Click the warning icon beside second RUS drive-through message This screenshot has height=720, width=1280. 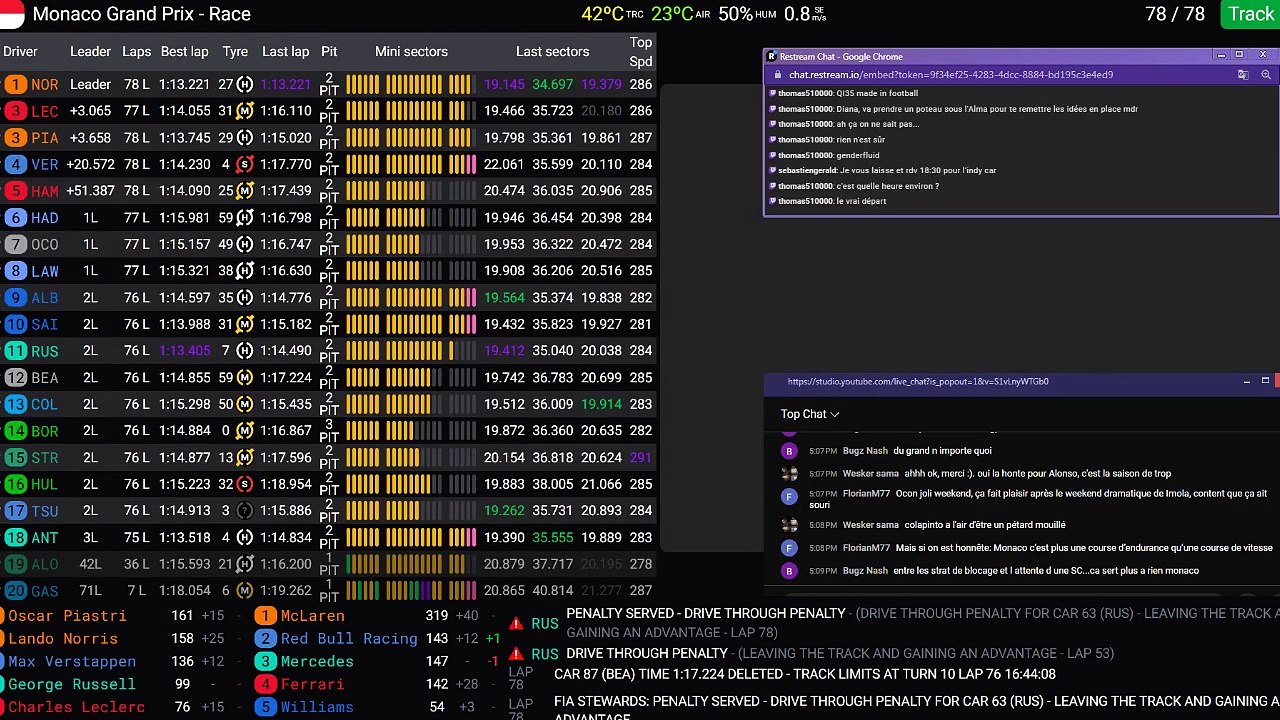pos(516,654)
